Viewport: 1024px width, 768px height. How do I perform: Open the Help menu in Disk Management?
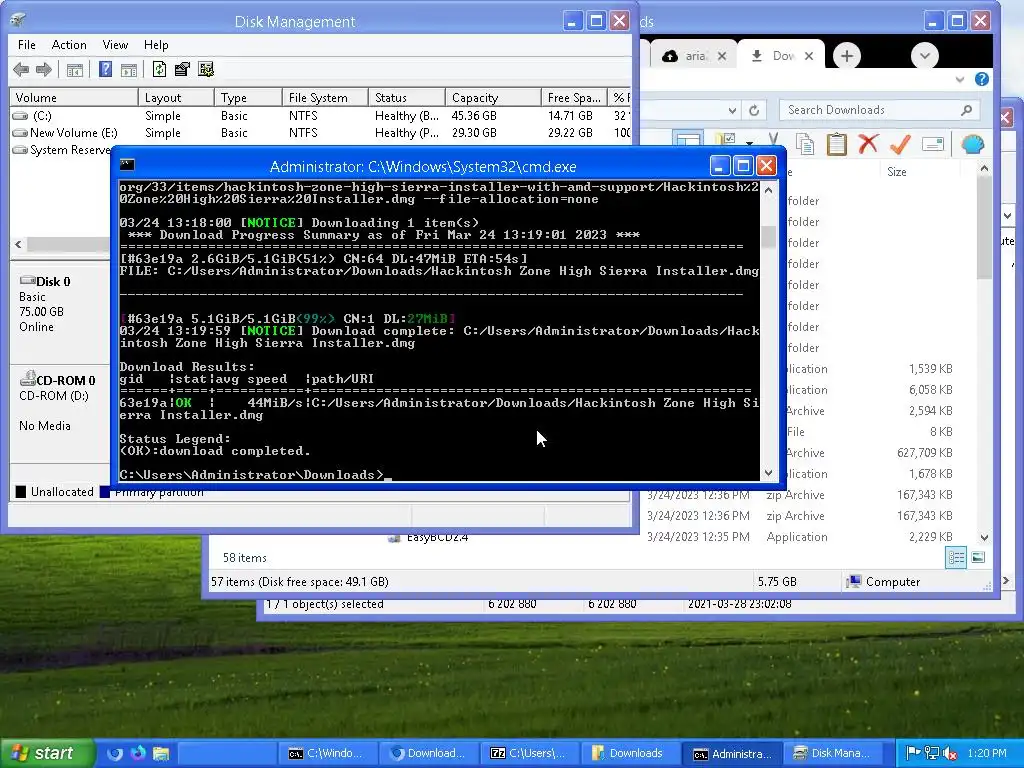tap(156, 44)
